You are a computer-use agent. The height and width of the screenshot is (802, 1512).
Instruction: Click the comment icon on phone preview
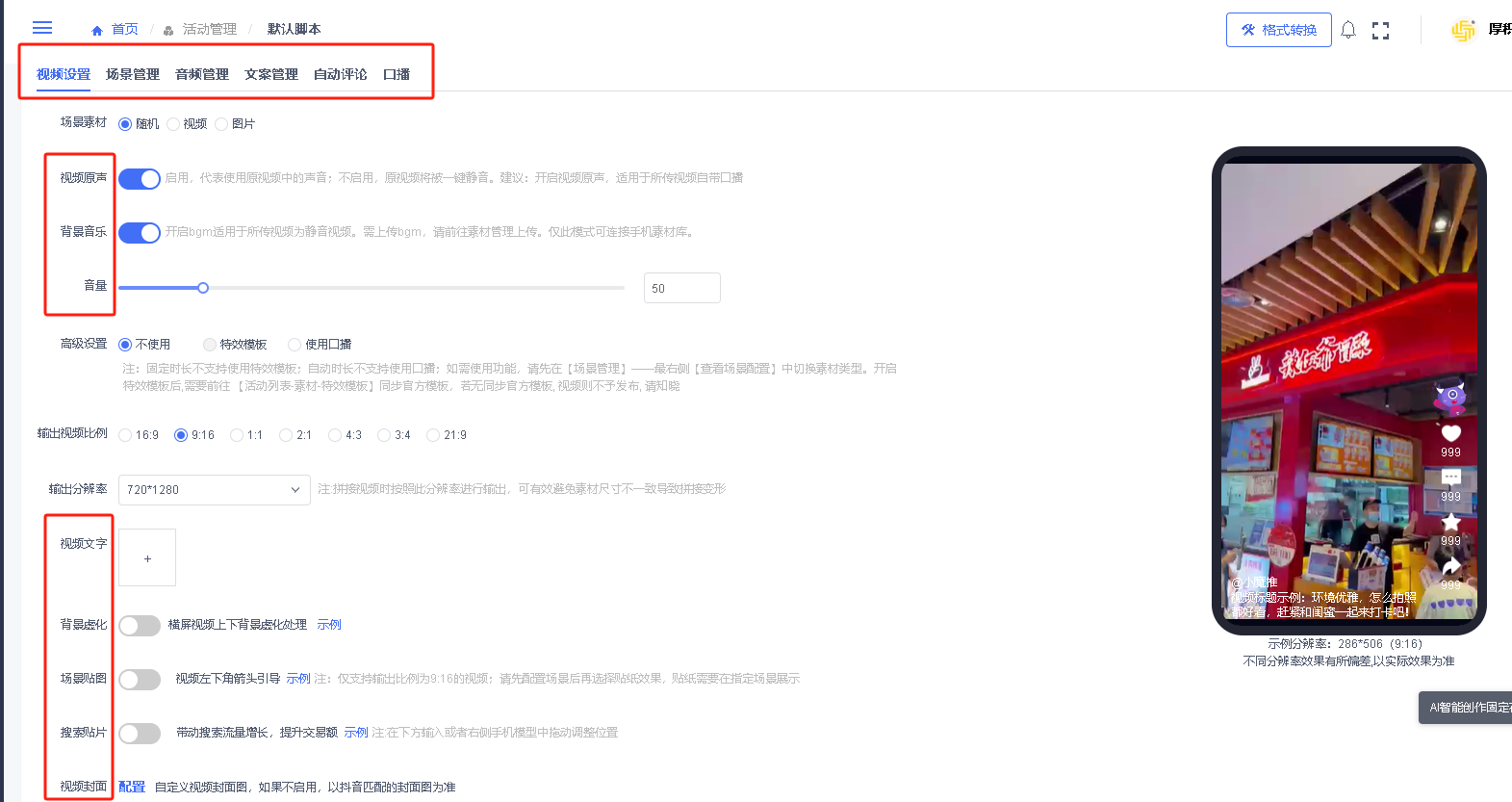pos(1450,478)
